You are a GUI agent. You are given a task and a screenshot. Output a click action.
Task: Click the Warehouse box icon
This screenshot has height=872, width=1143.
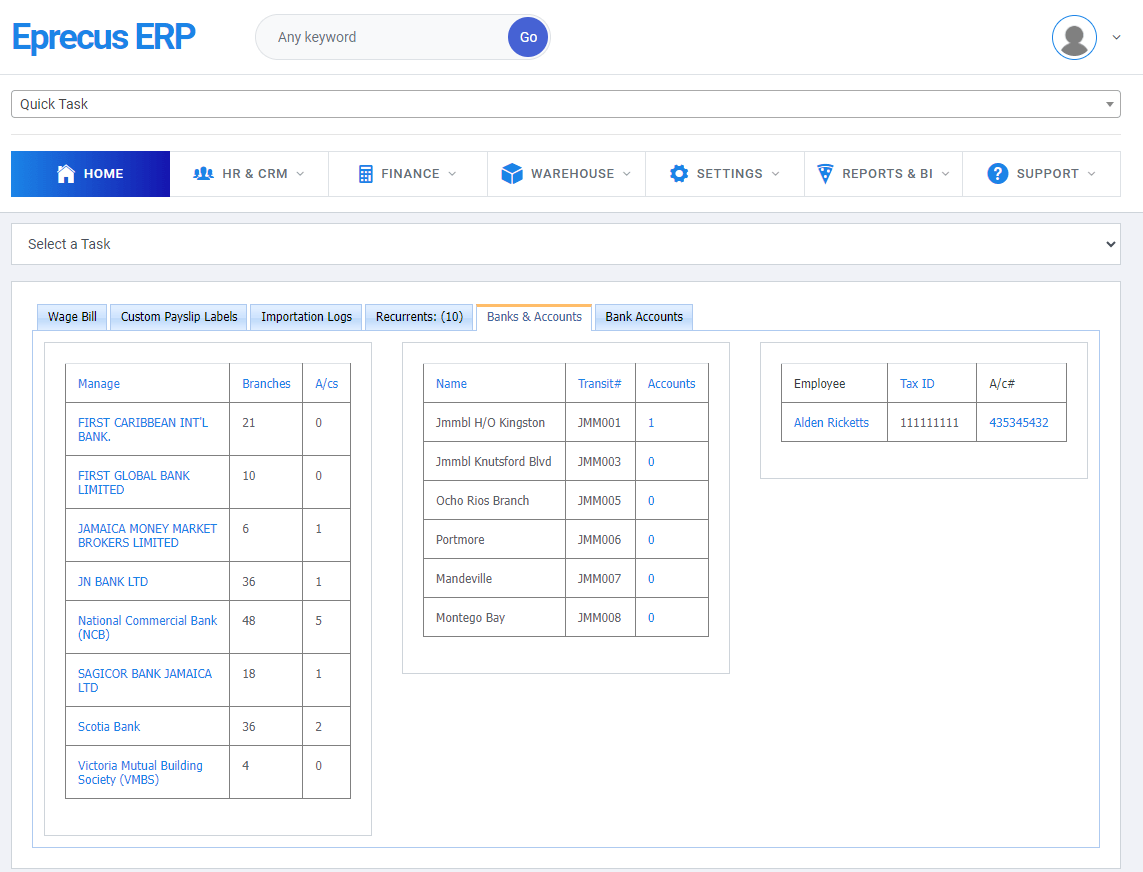[512, 174]
